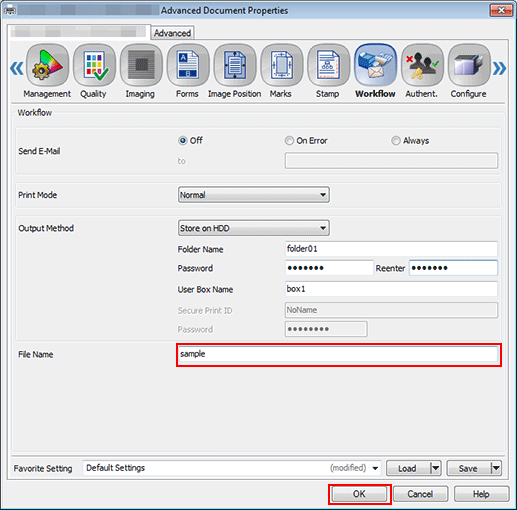This screenshot has height=510, width=517.
Task: Select the Quality icon
Action: 94,65
